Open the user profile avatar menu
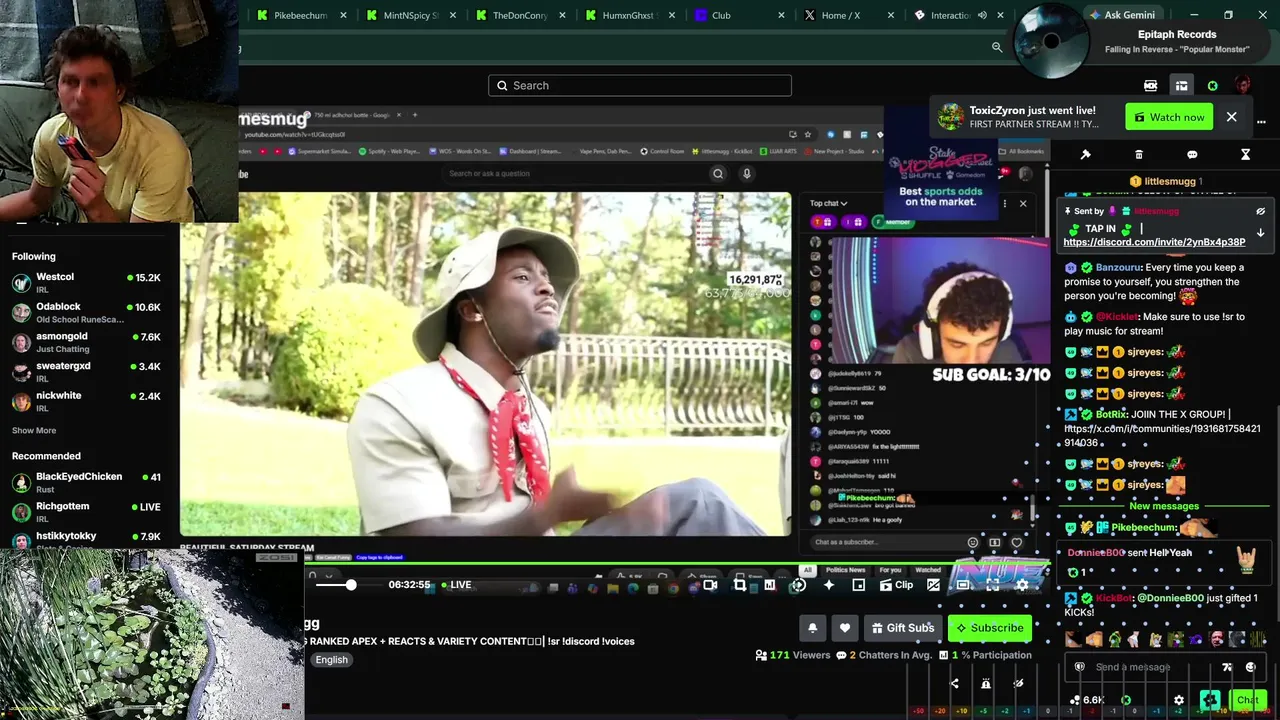 pyautogui.click(x=1243, y=86)
